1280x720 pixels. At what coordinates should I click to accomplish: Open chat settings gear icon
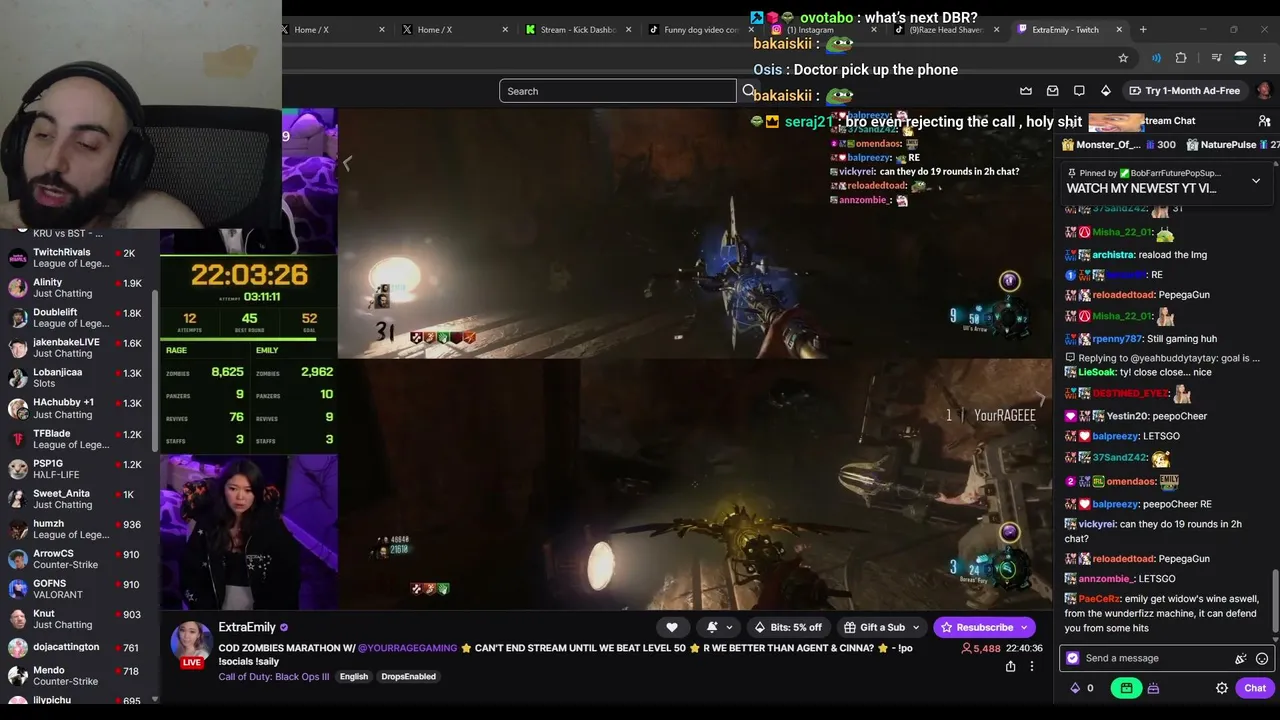[x=1222, y=688]
